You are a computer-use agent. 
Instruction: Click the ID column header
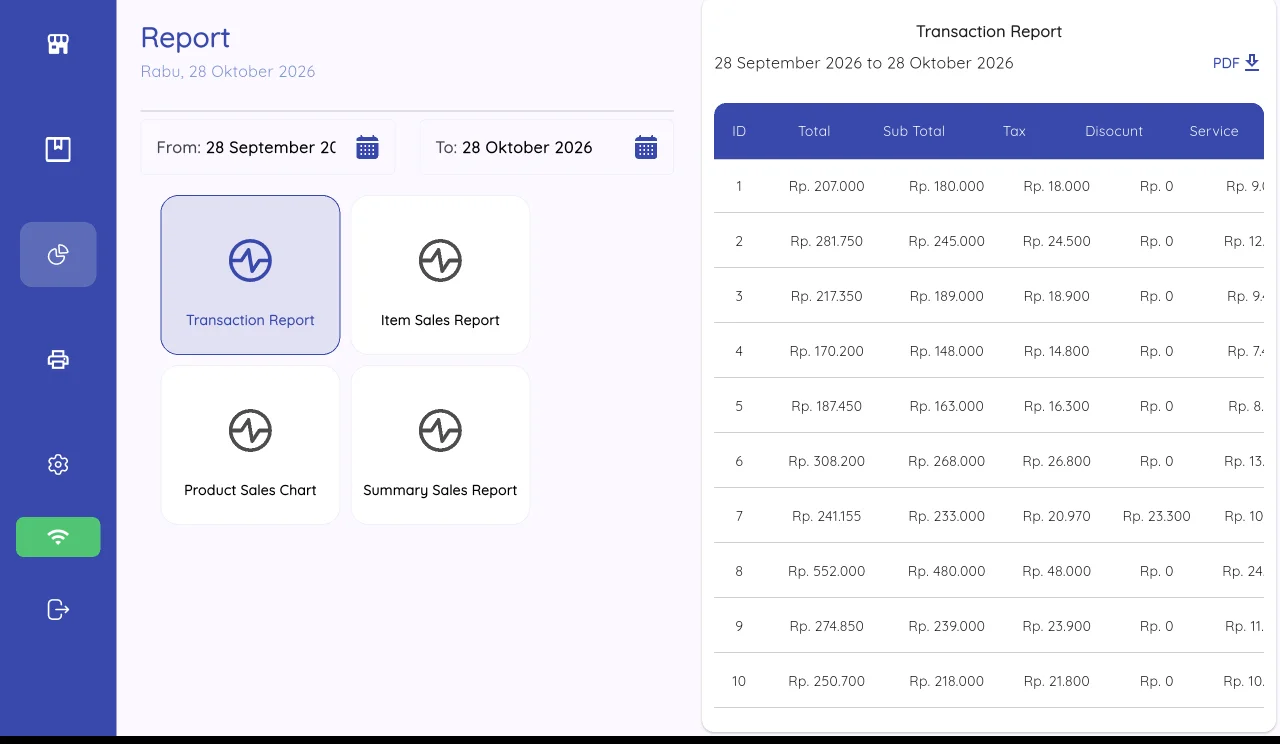coord(739,131)
